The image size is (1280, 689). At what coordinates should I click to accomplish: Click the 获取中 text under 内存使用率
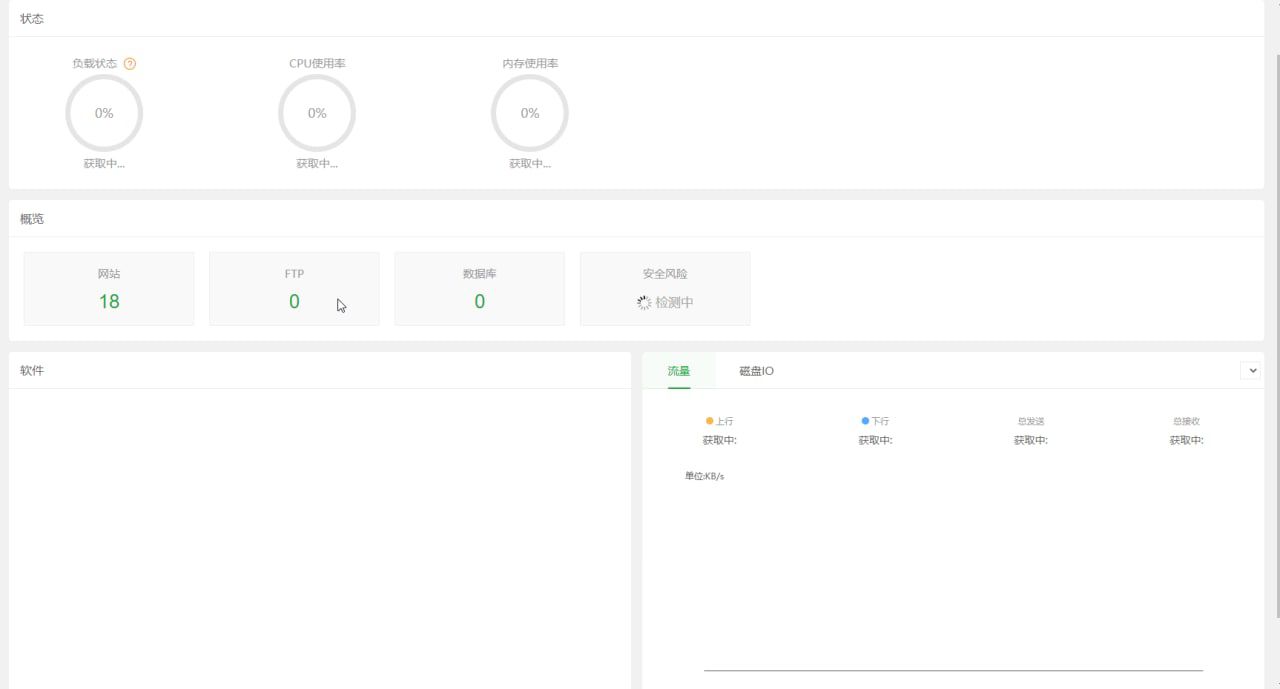(x=530, y=164)
